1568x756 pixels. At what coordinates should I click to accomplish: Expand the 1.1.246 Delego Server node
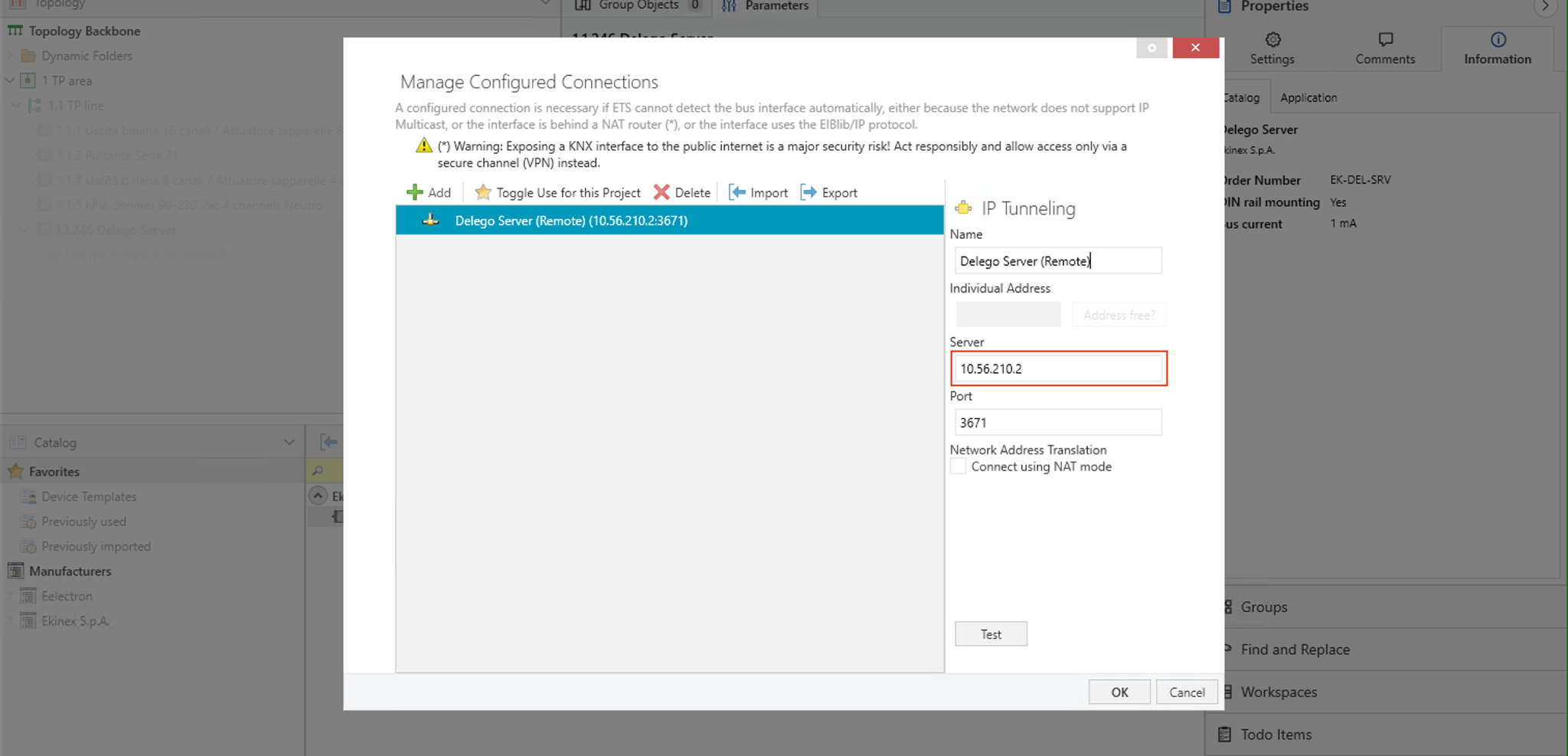[x=24, y=230]
